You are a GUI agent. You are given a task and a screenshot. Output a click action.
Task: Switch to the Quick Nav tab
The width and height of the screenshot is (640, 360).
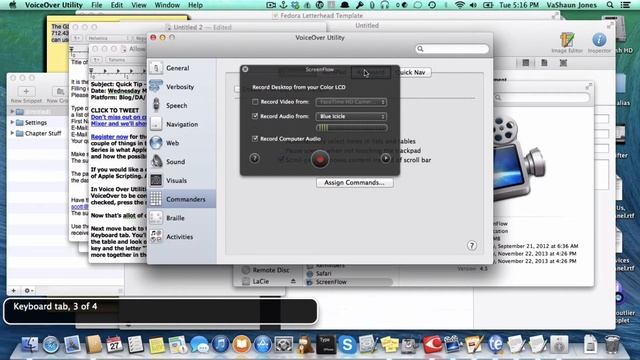click(x=412, y=72)
